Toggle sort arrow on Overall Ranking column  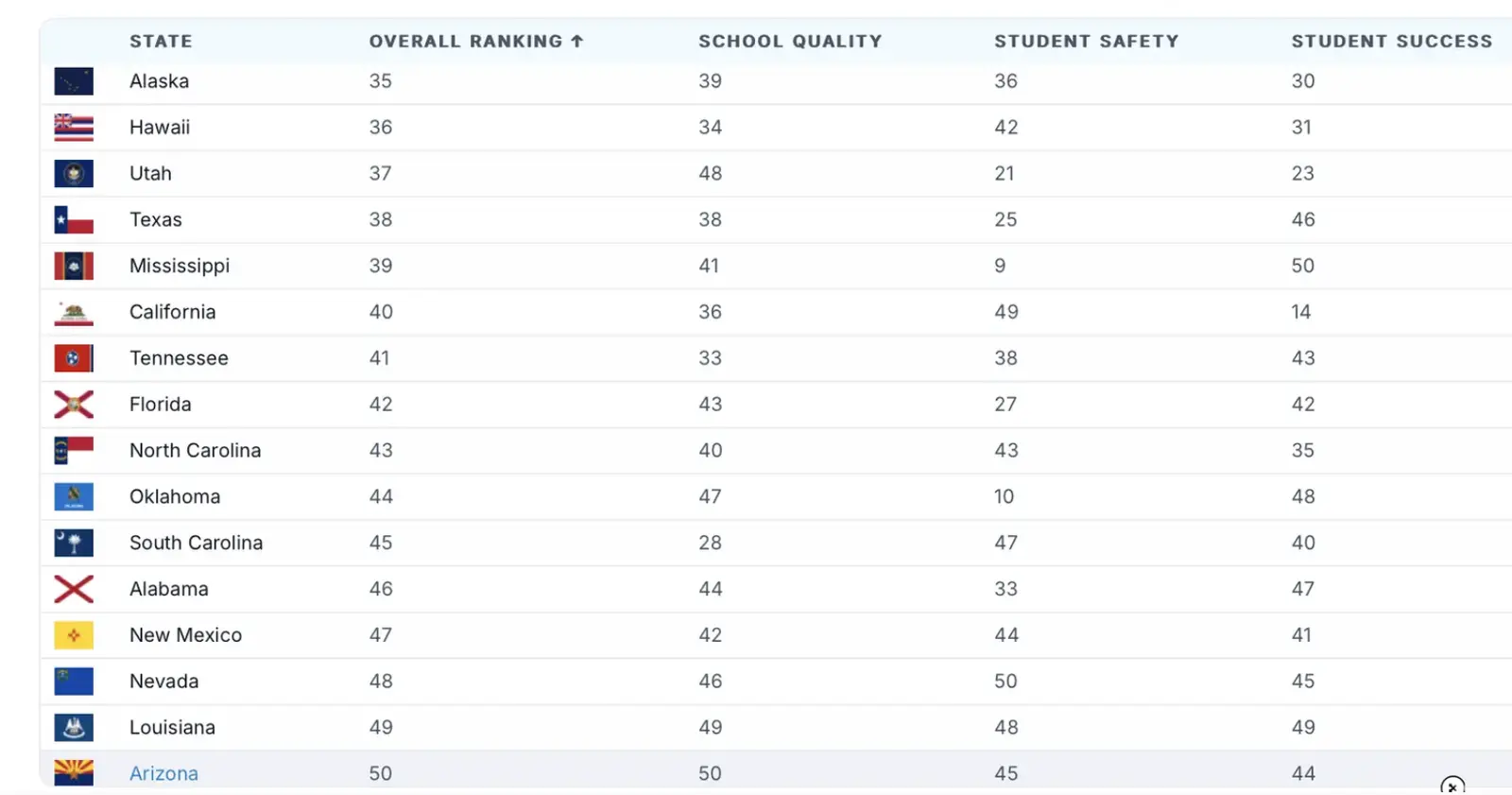[x=576, y=42]
